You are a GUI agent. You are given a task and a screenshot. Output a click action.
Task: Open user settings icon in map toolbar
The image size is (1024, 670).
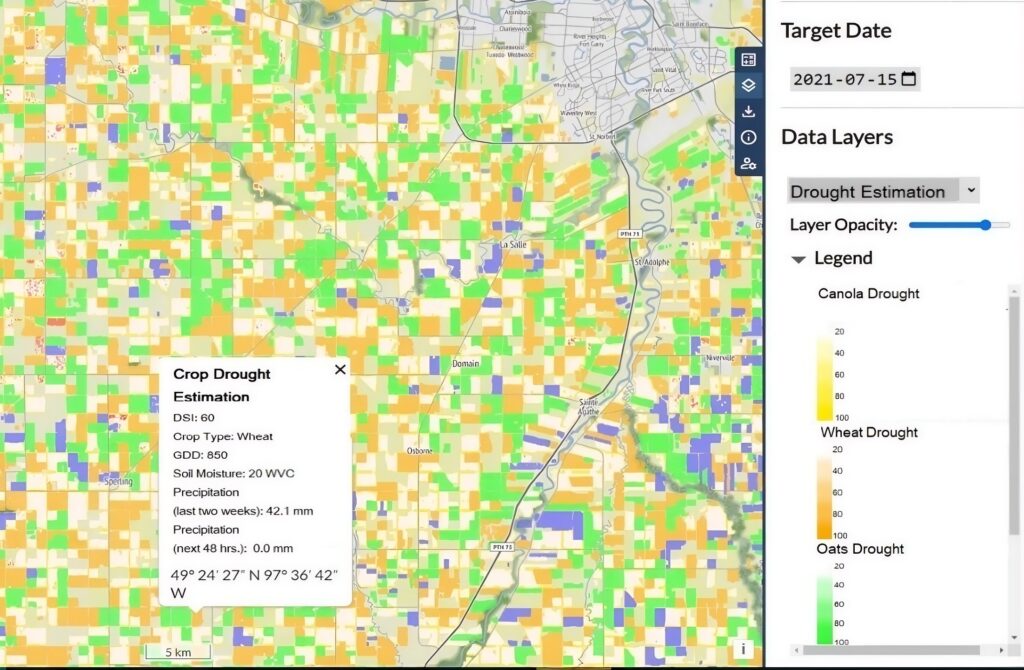tap(748, 163)
